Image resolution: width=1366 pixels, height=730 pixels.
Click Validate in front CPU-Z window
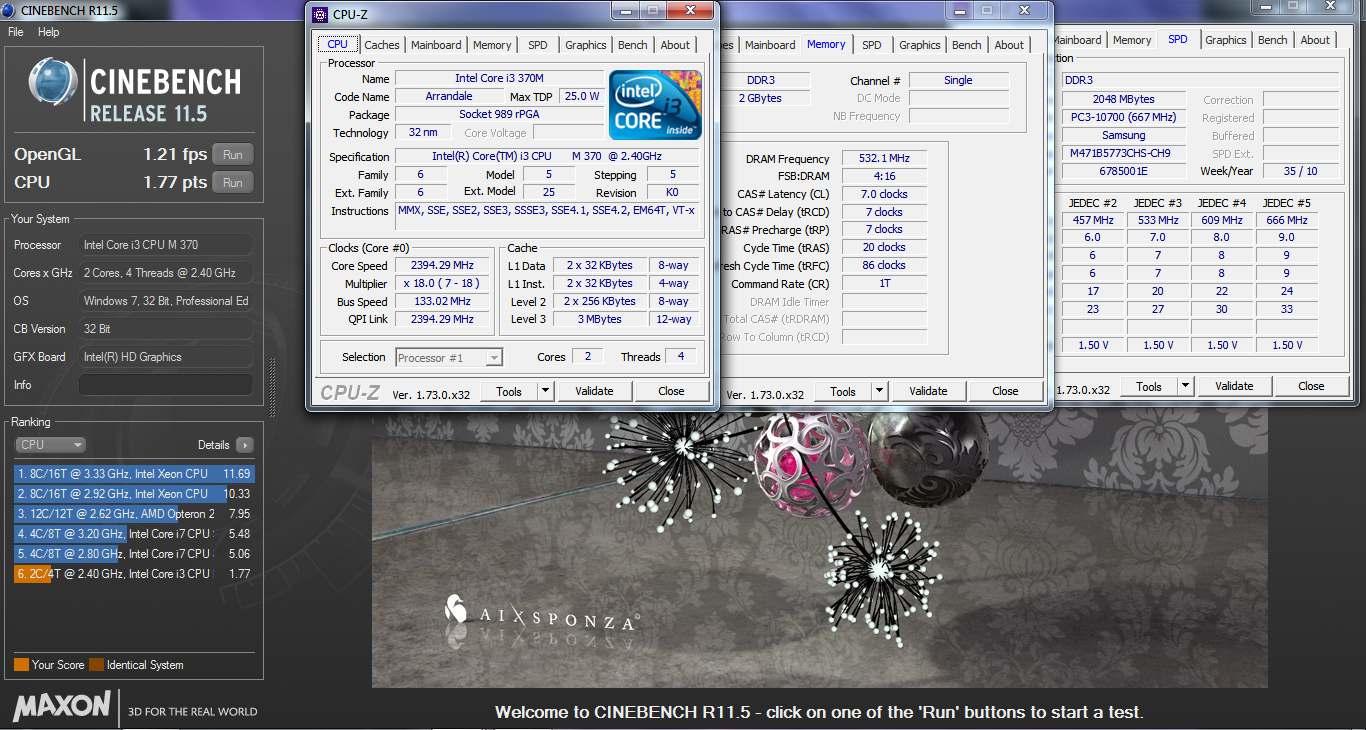click(x=594, y=391)
